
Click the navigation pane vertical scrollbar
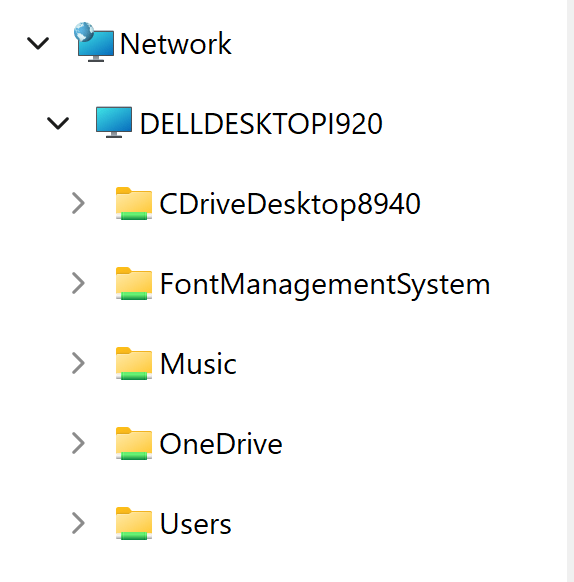pyautogui.click(x=570, y=291)
